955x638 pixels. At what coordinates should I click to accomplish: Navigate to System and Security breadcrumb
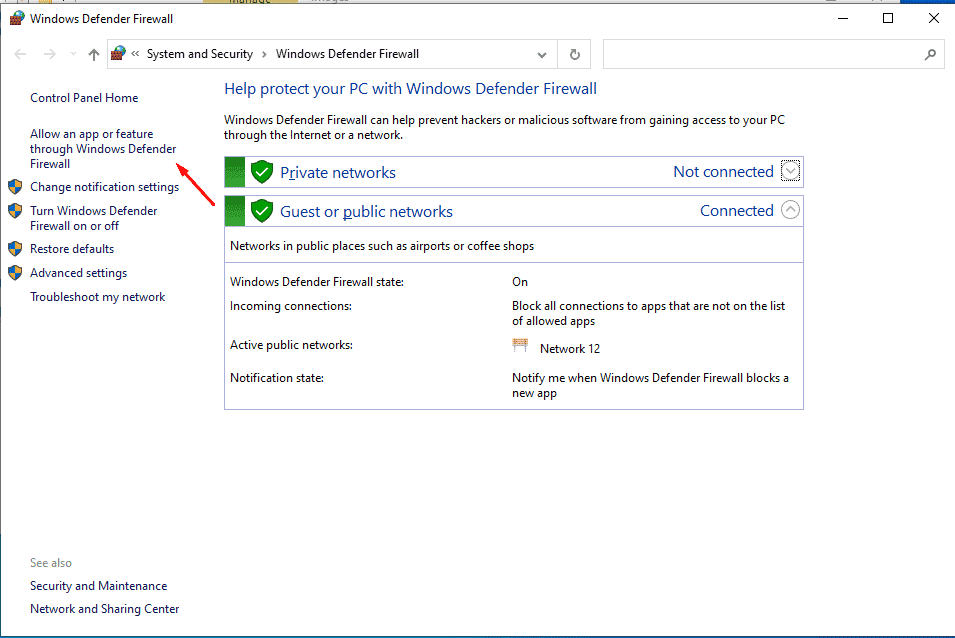[x=199, y=54]
